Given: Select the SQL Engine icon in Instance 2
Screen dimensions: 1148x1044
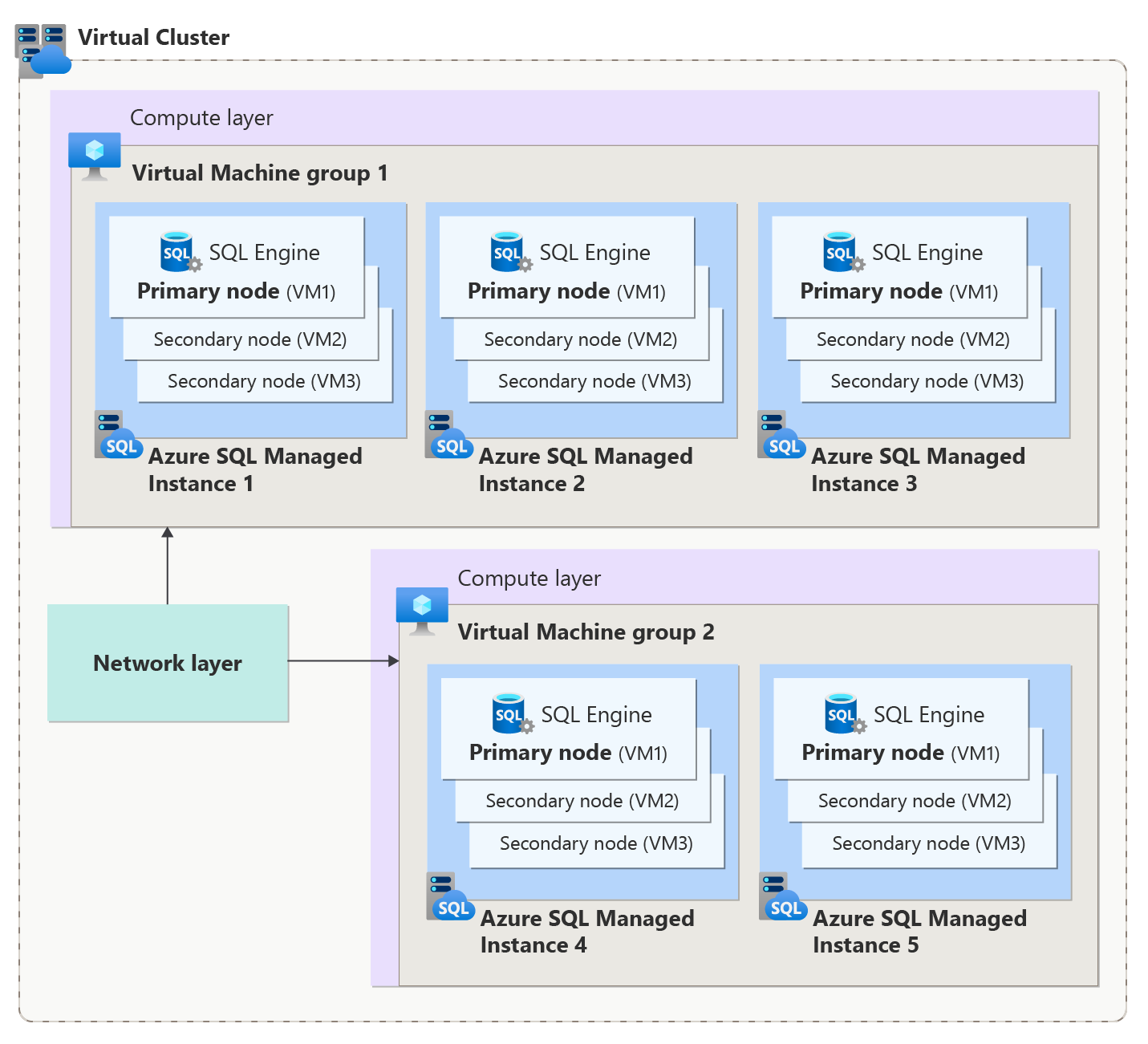Looking at the screenshot, I should click(x=509, y=251).
